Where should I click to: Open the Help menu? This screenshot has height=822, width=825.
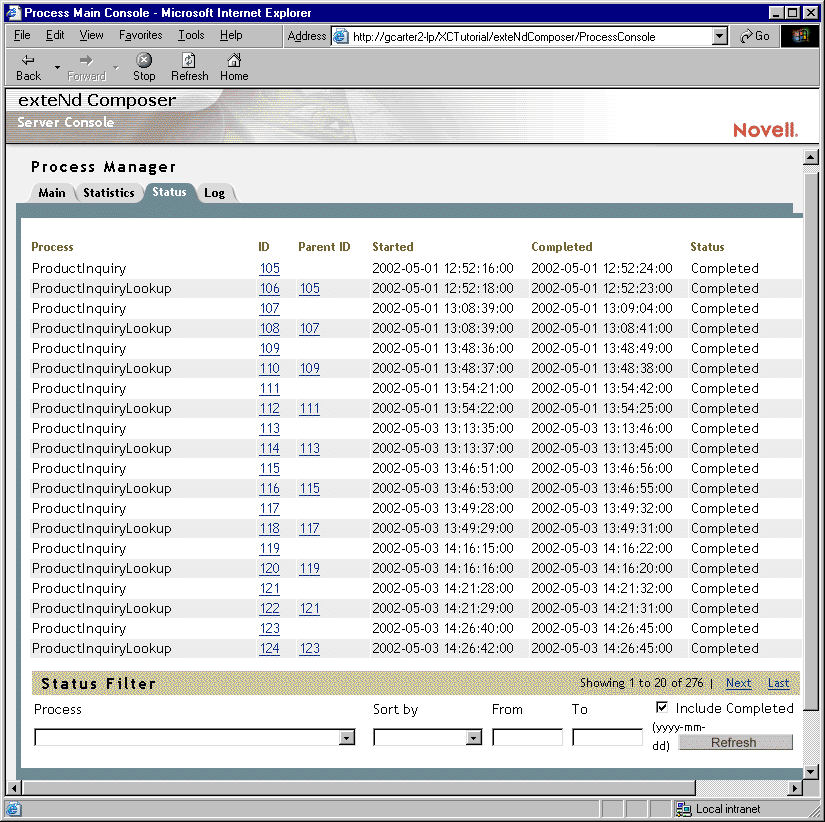point(231,35)
